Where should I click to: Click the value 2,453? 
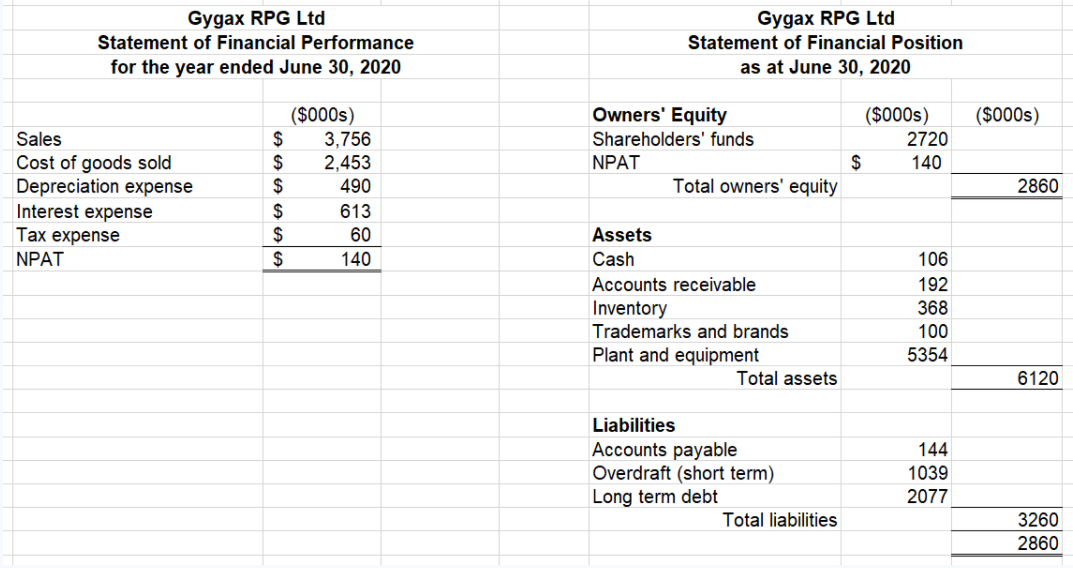(x=348, y=163)
